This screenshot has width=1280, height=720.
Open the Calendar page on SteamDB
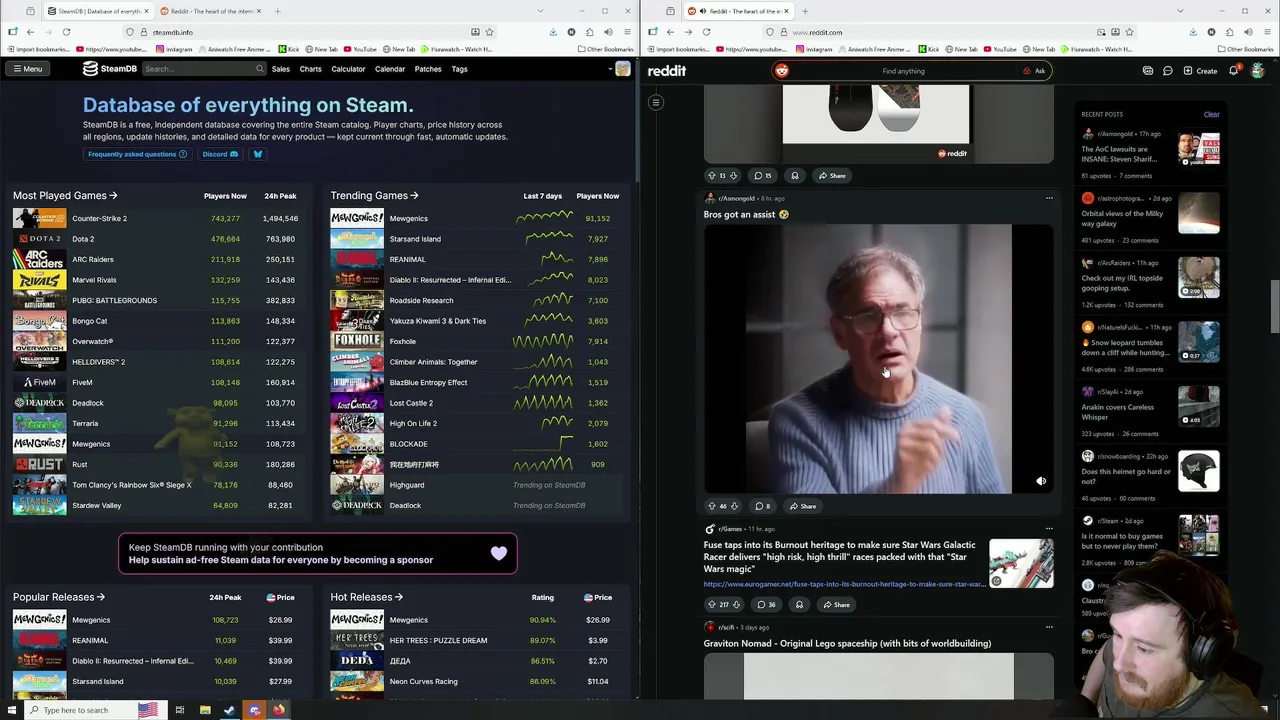coord(390,69)
